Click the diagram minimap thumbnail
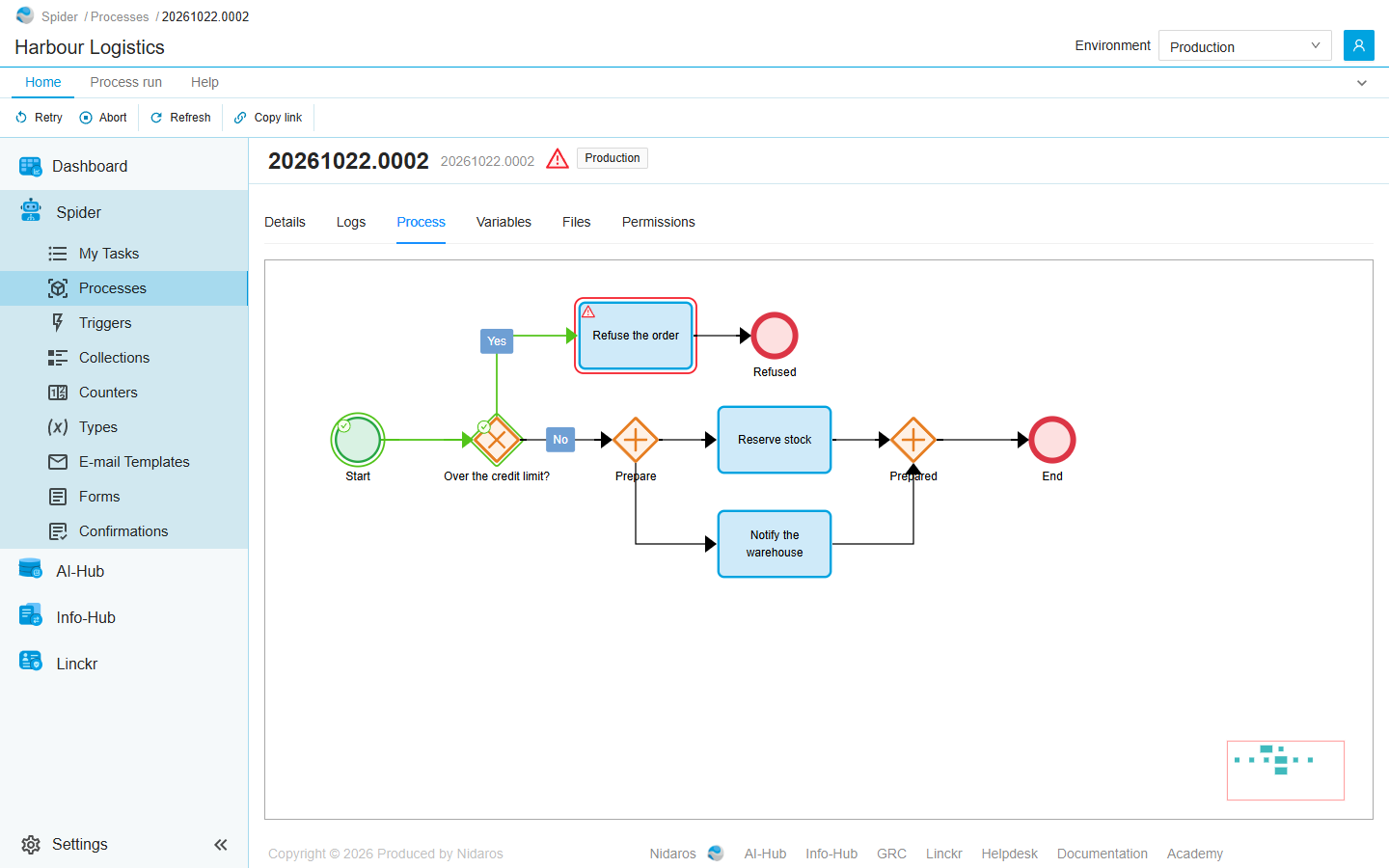Image resolution: width=1389 pixels, height=868 pixels. (1286, 771)
